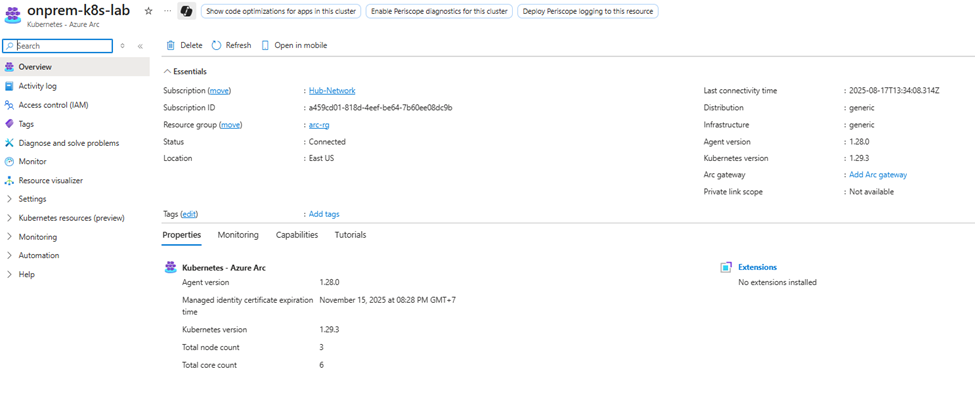Click the Add Arc gateway link
The width and height of the screenshot is (975, 417).
click(x=878, y=175)
